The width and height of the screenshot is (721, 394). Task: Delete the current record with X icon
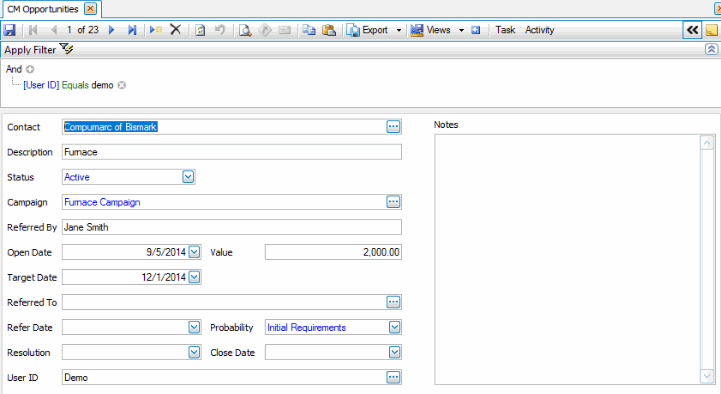tap(175, 30)
